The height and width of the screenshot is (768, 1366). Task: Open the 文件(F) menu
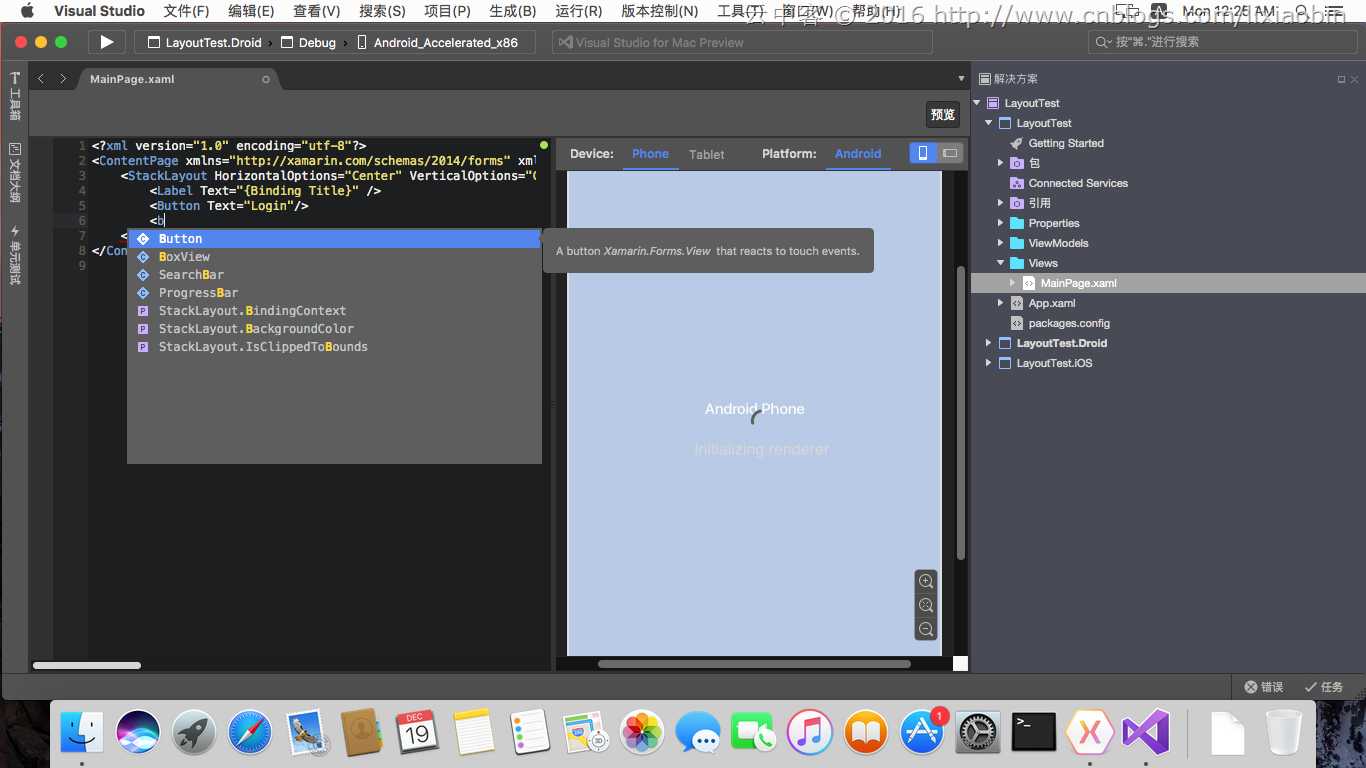point(186,11)
